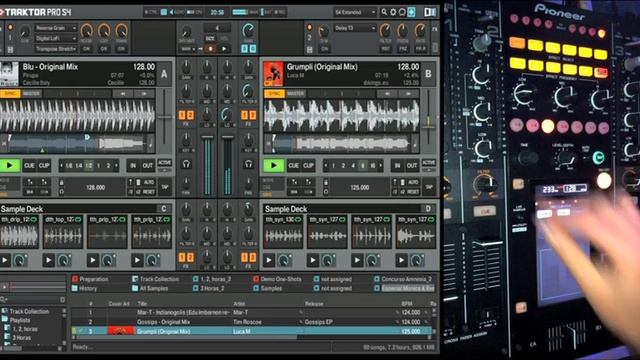The height and width of the screenshot is (360, 640).
Task: Toggle SYNC on Deck B
Action: click(x=274, y=94)
